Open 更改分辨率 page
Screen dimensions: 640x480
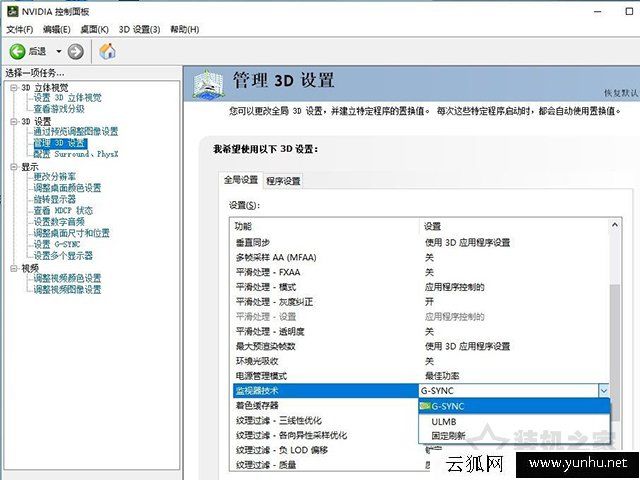tap(55, 177)
